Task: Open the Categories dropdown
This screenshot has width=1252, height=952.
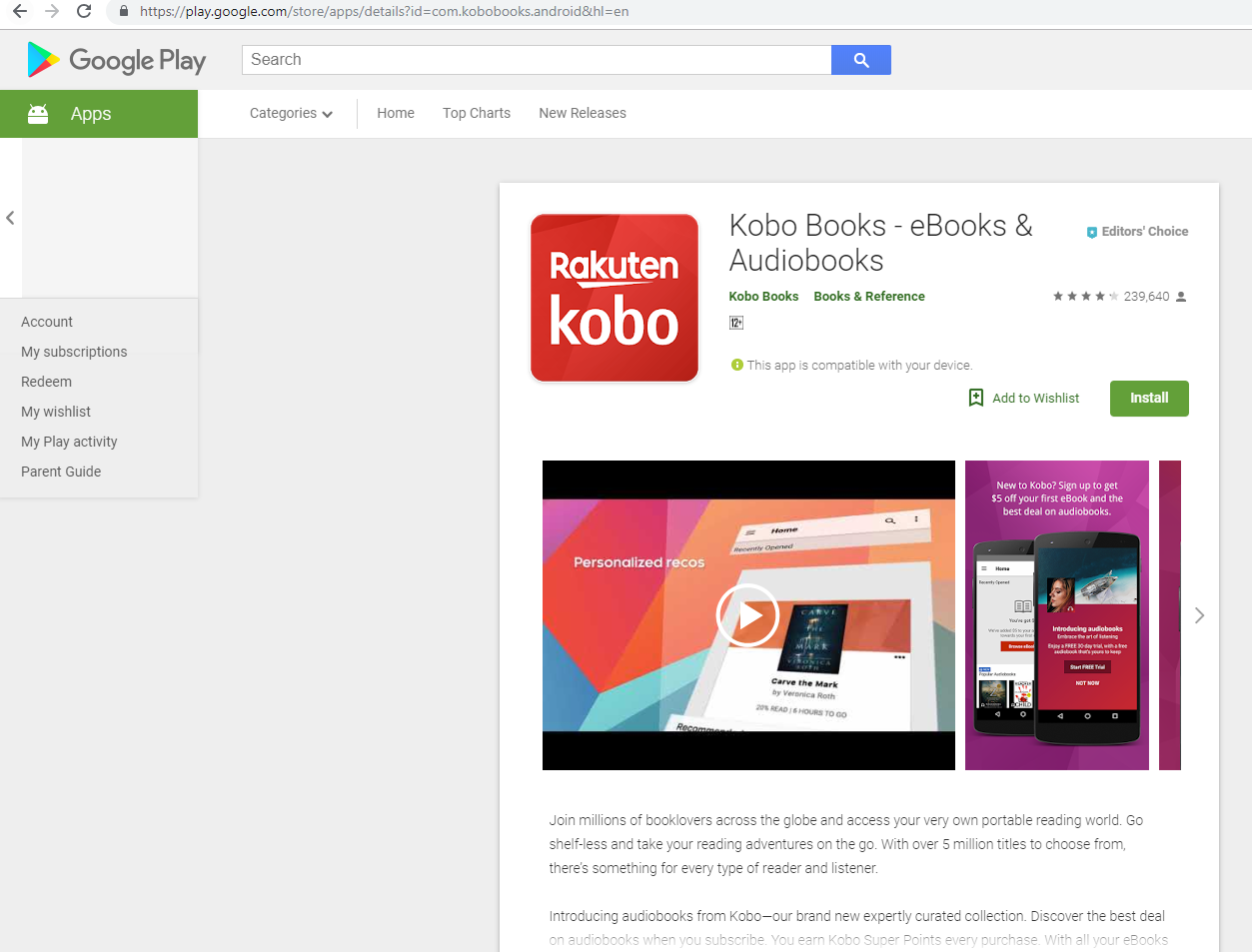Action: [x=290, y=113]
